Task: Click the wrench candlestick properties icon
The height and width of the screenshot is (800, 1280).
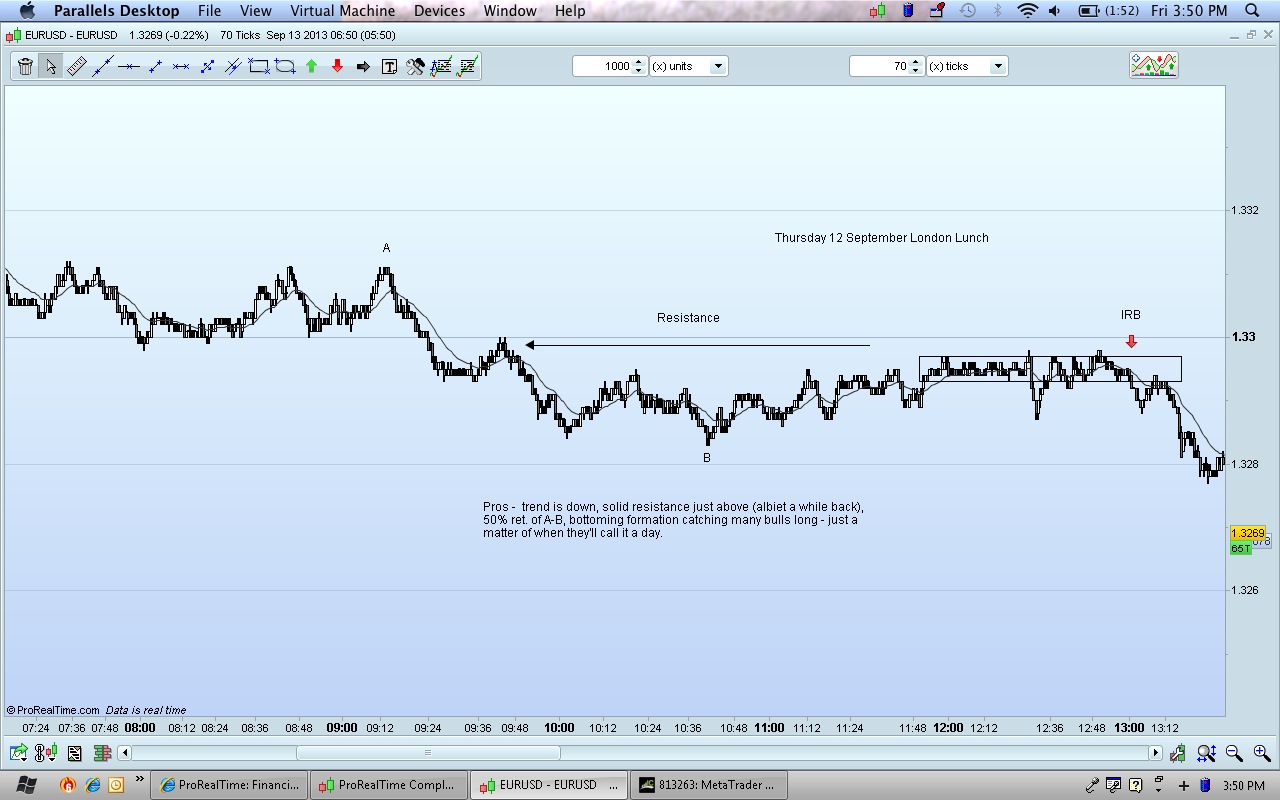Action: tap(1178, 753)
